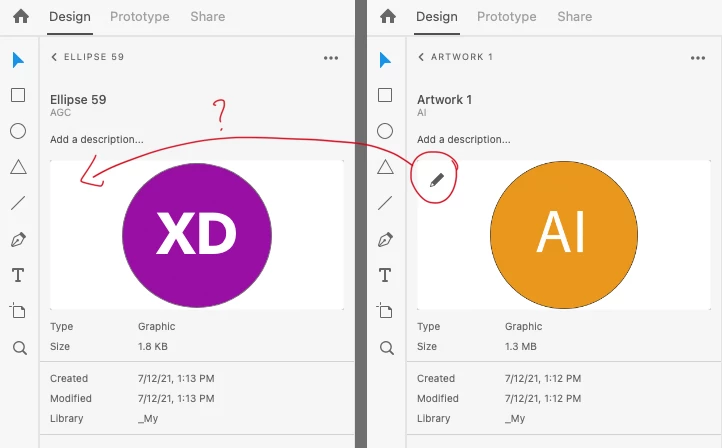Select the Ellipse tool in right window

[385, 131]
